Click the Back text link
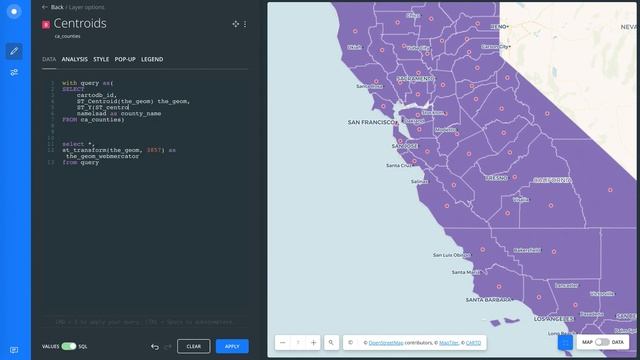640x360 pixels. pyautogui.click(x=57, y=7)
